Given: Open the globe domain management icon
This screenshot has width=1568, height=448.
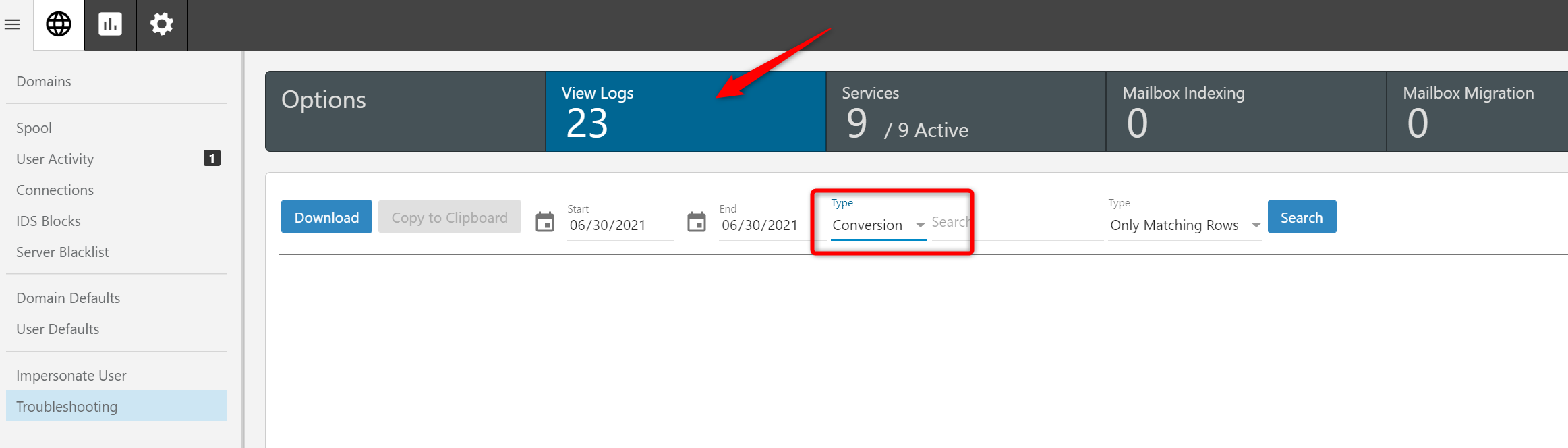Looking at the screenshot, I should pos(59,25).
